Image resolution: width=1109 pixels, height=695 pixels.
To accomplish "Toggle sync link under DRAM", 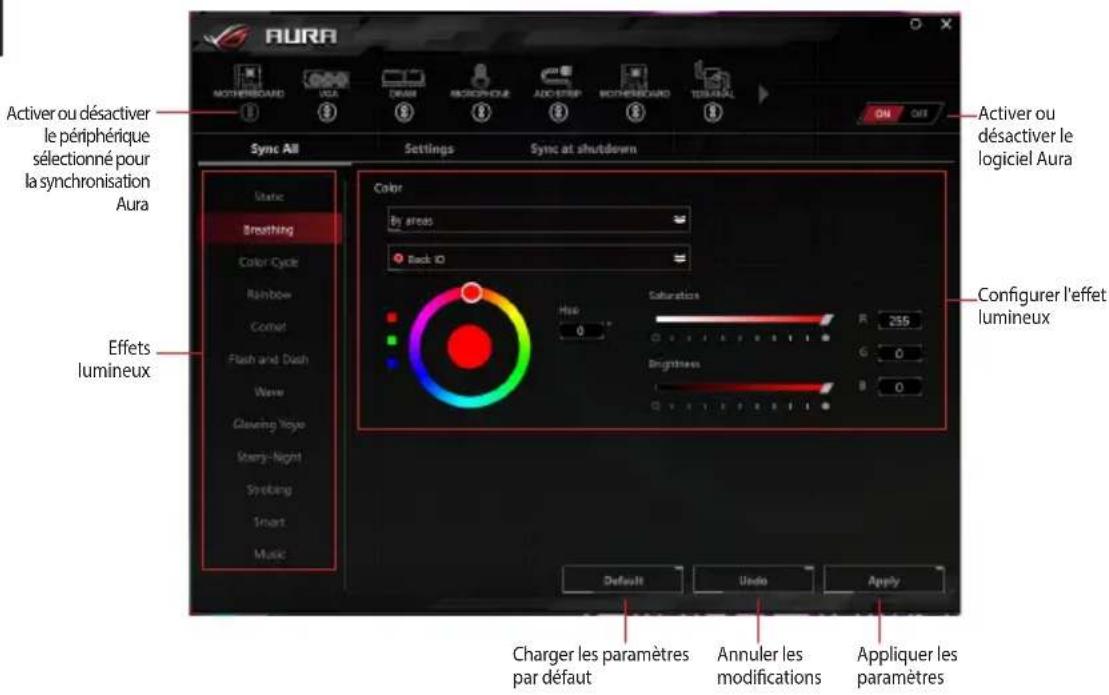I will tap(404, 112).
